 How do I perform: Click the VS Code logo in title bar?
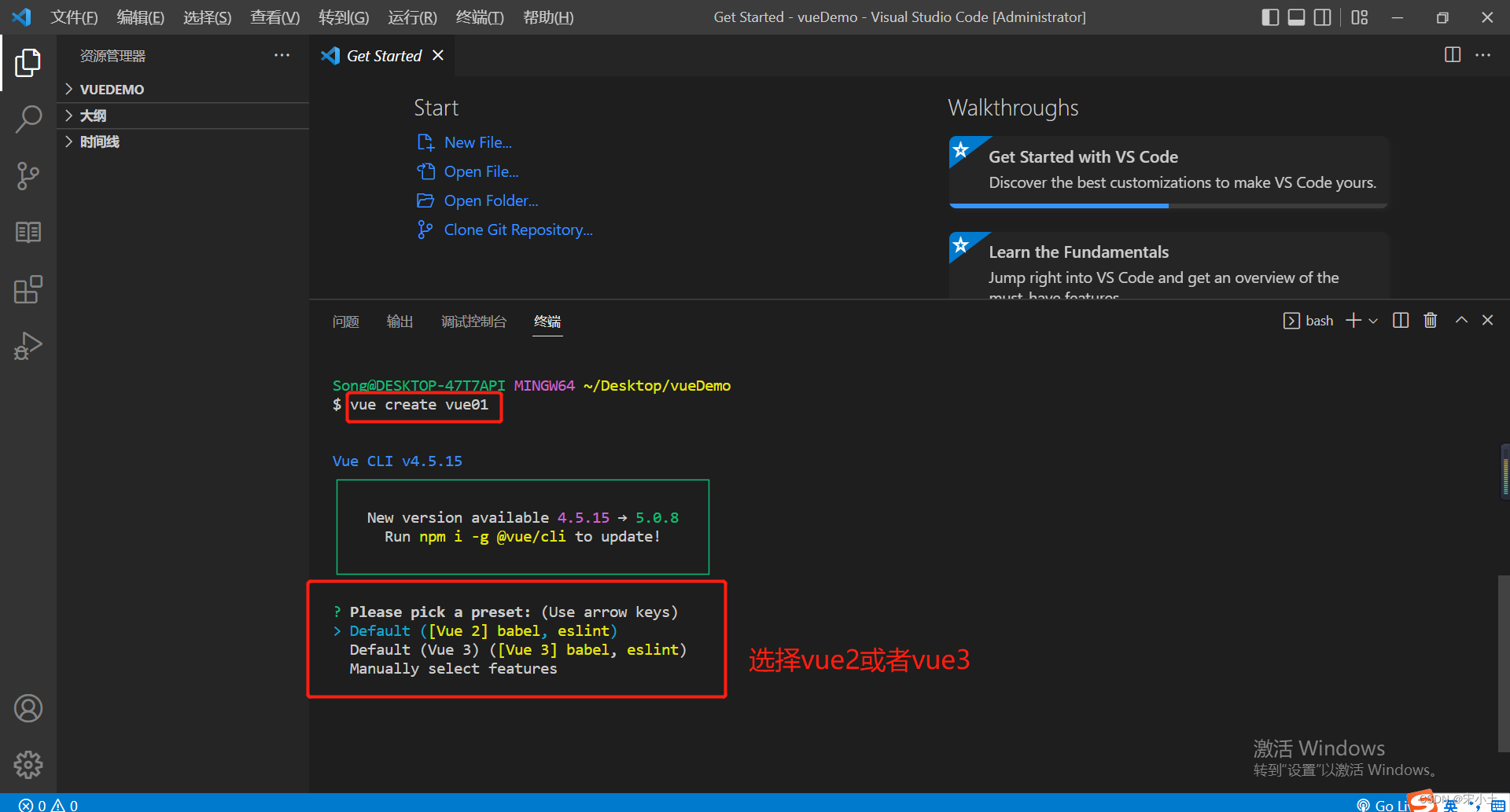pos(21,17)
